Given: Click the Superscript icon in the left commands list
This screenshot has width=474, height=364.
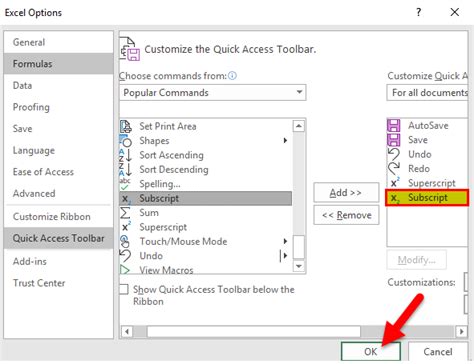Looking at the screenshot, I should (126, 227).
